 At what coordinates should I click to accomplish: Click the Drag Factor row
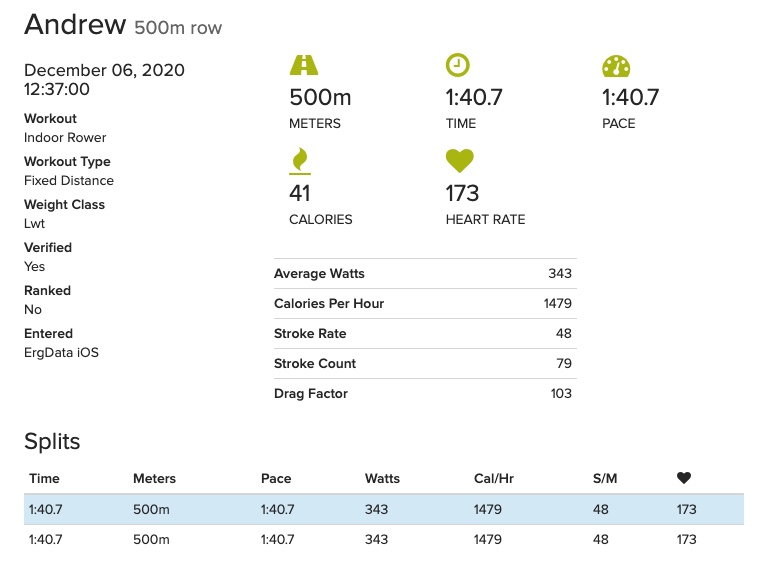tap(423, 394)
